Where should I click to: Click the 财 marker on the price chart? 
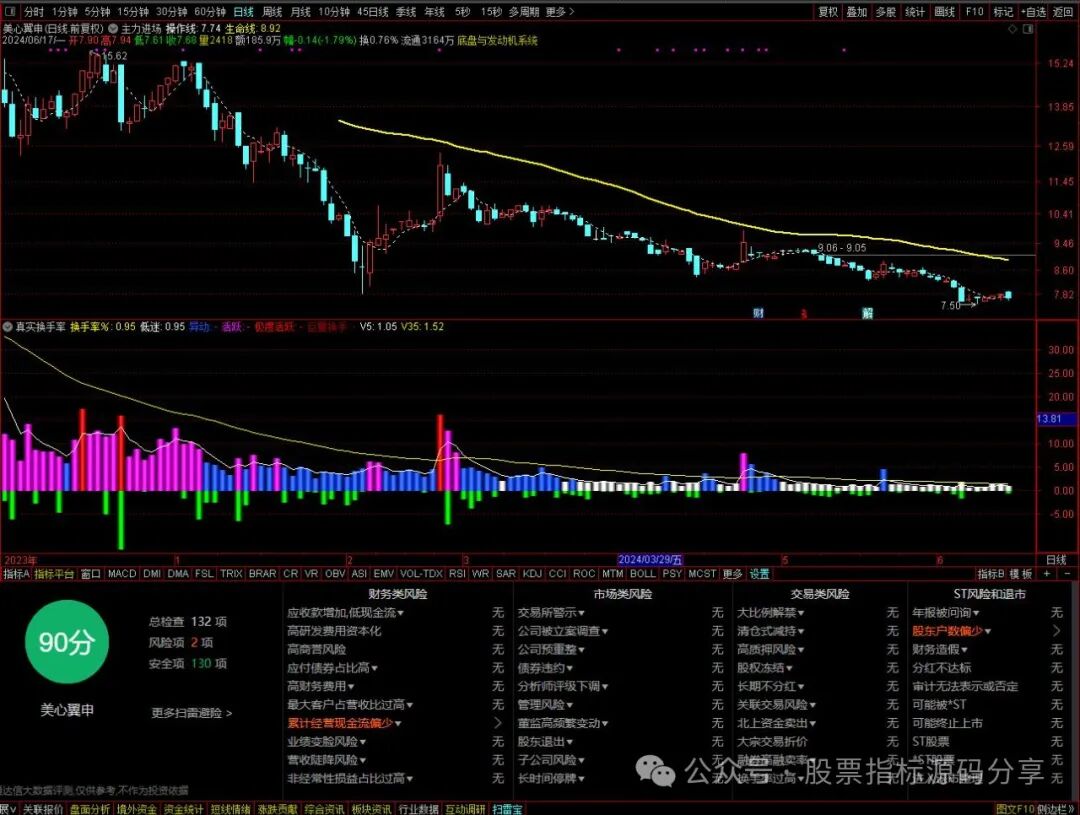point(758,313)
